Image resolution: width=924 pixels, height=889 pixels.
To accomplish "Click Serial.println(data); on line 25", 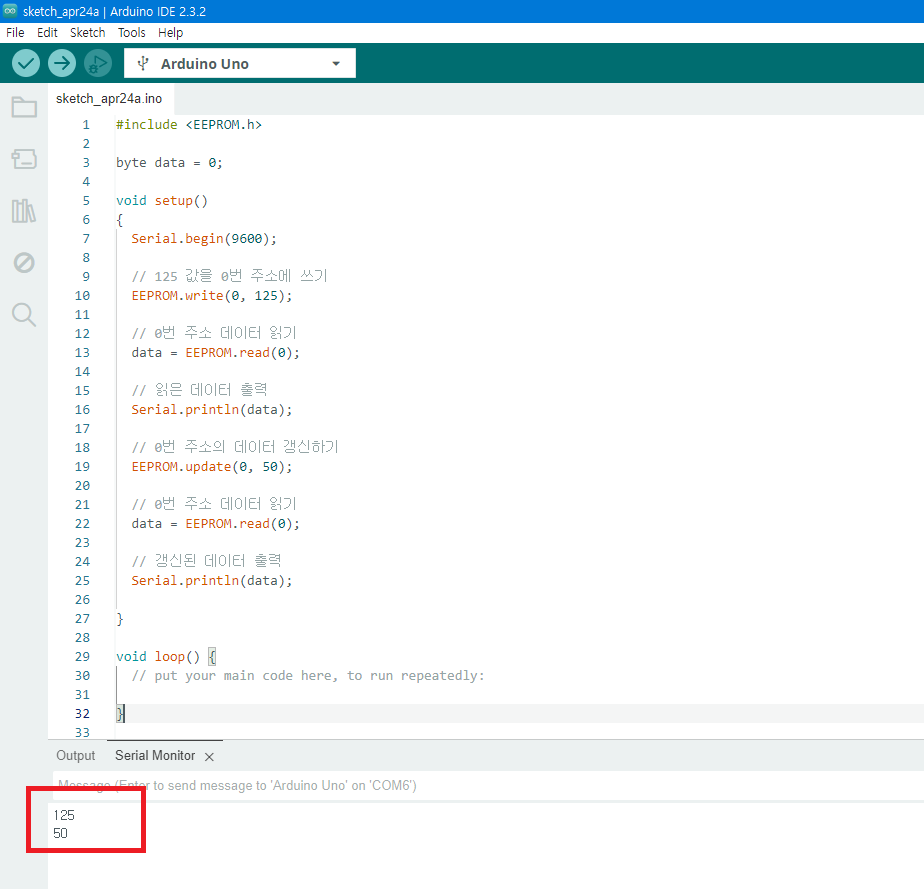I will (212, 580).
